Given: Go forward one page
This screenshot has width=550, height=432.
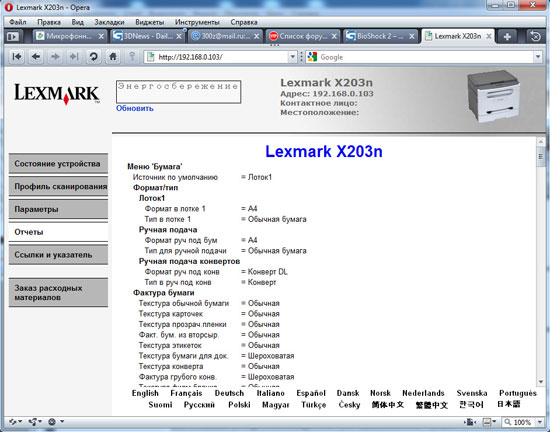Looking at the screenshot, I should tap(55, 56).
